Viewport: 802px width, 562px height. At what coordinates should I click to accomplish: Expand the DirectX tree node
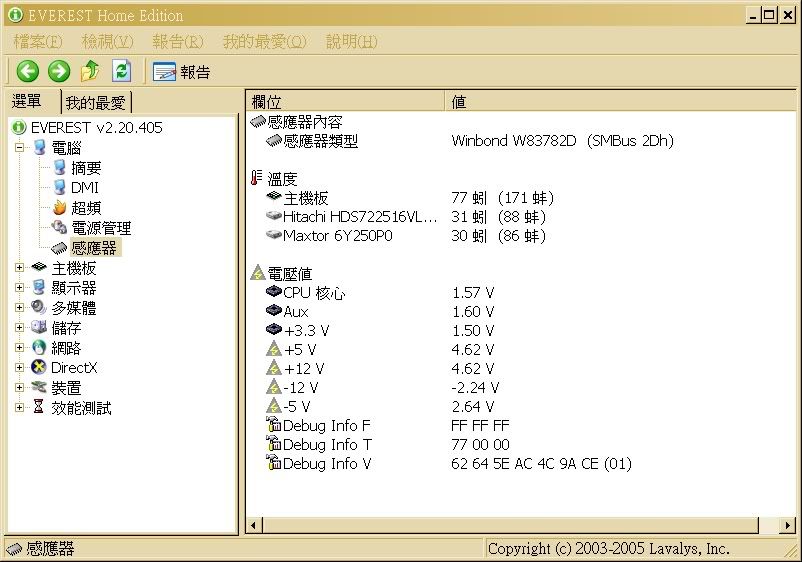(19, 367)
